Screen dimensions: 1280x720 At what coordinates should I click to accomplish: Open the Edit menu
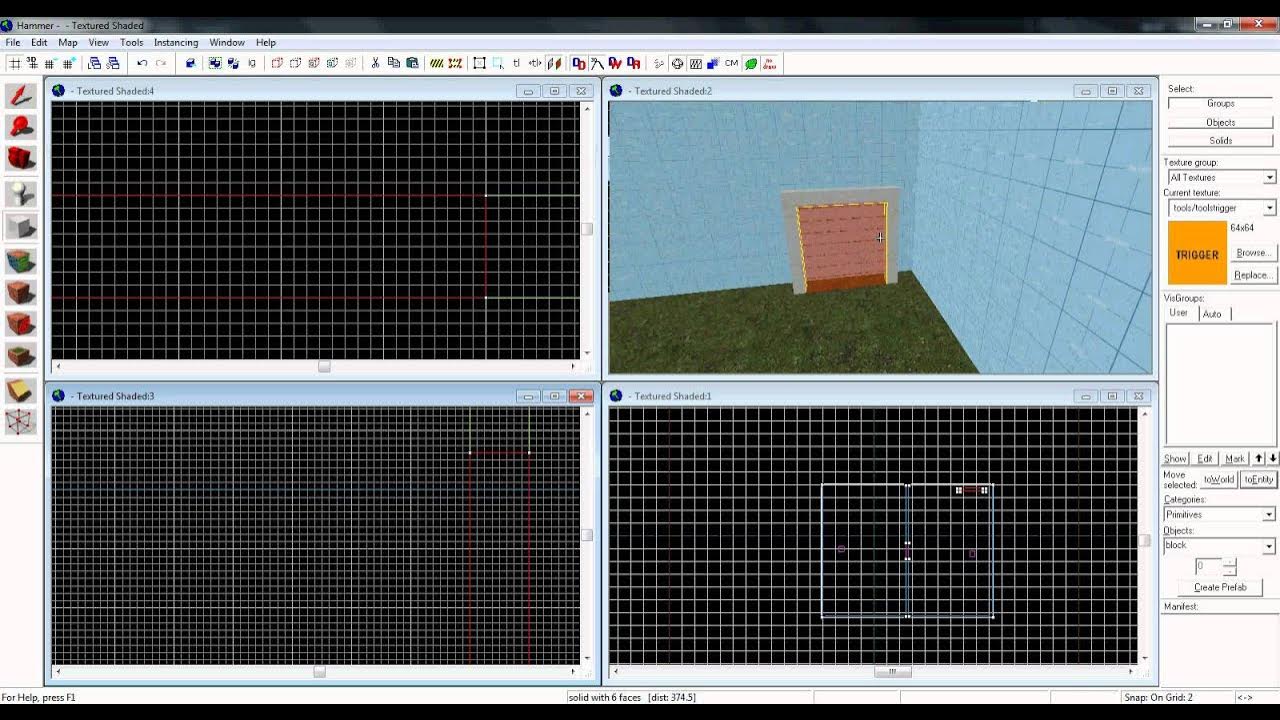point(39,42)
